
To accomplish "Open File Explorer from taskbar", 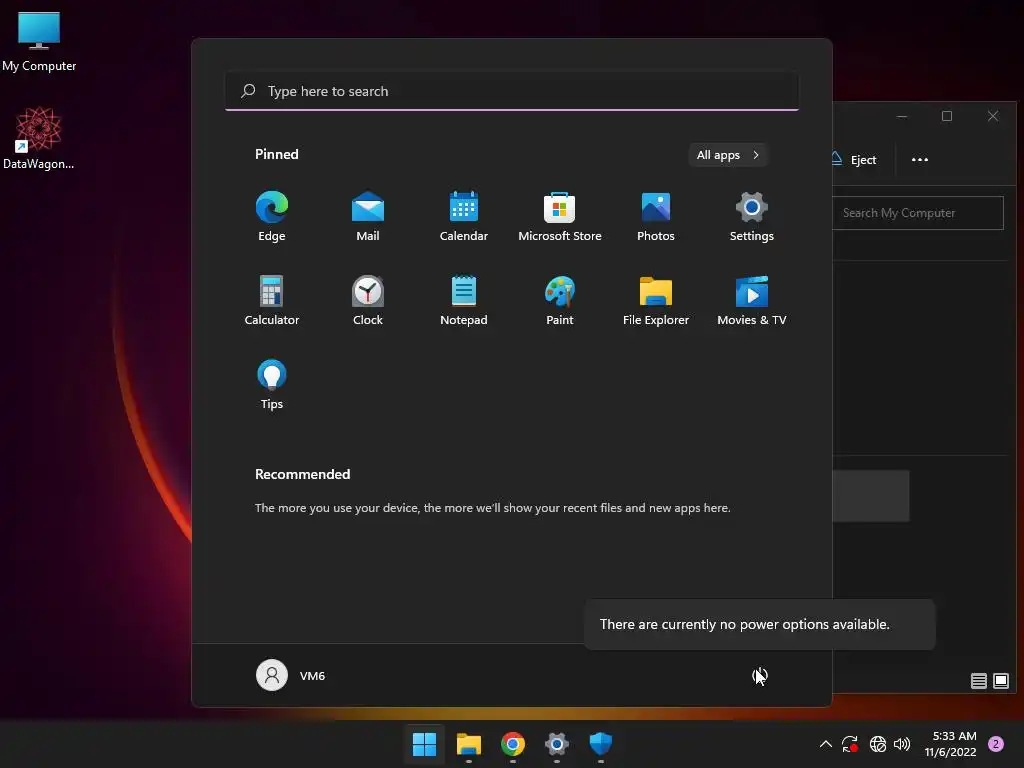I will pyautogui.click(x=469, y=744).
